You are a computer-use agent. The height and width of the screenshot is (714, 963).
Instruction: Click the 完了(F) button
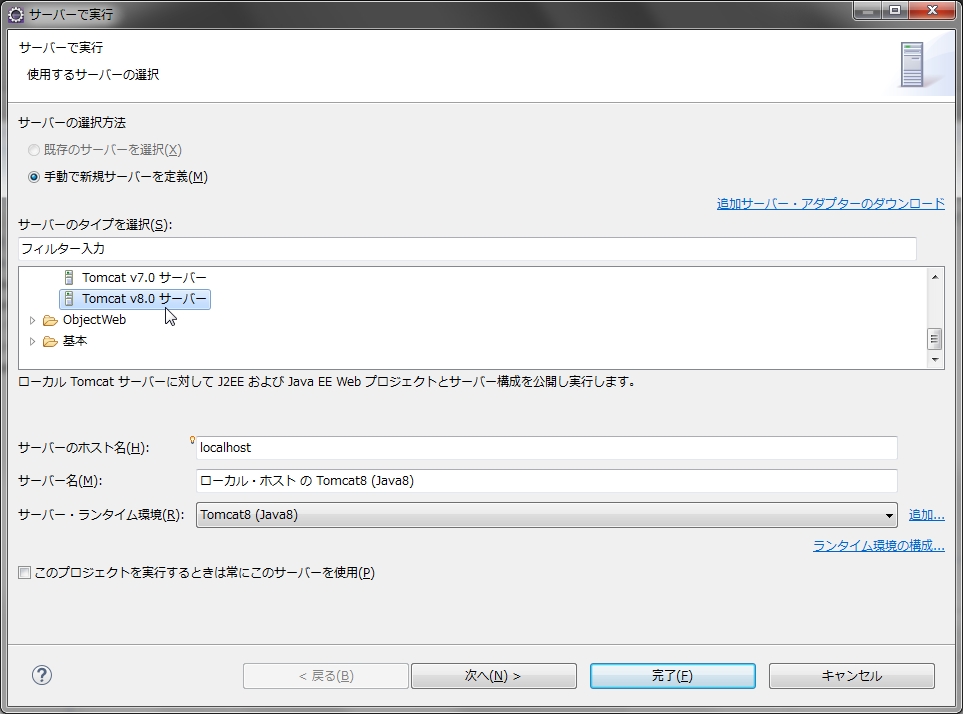[673, 676]
